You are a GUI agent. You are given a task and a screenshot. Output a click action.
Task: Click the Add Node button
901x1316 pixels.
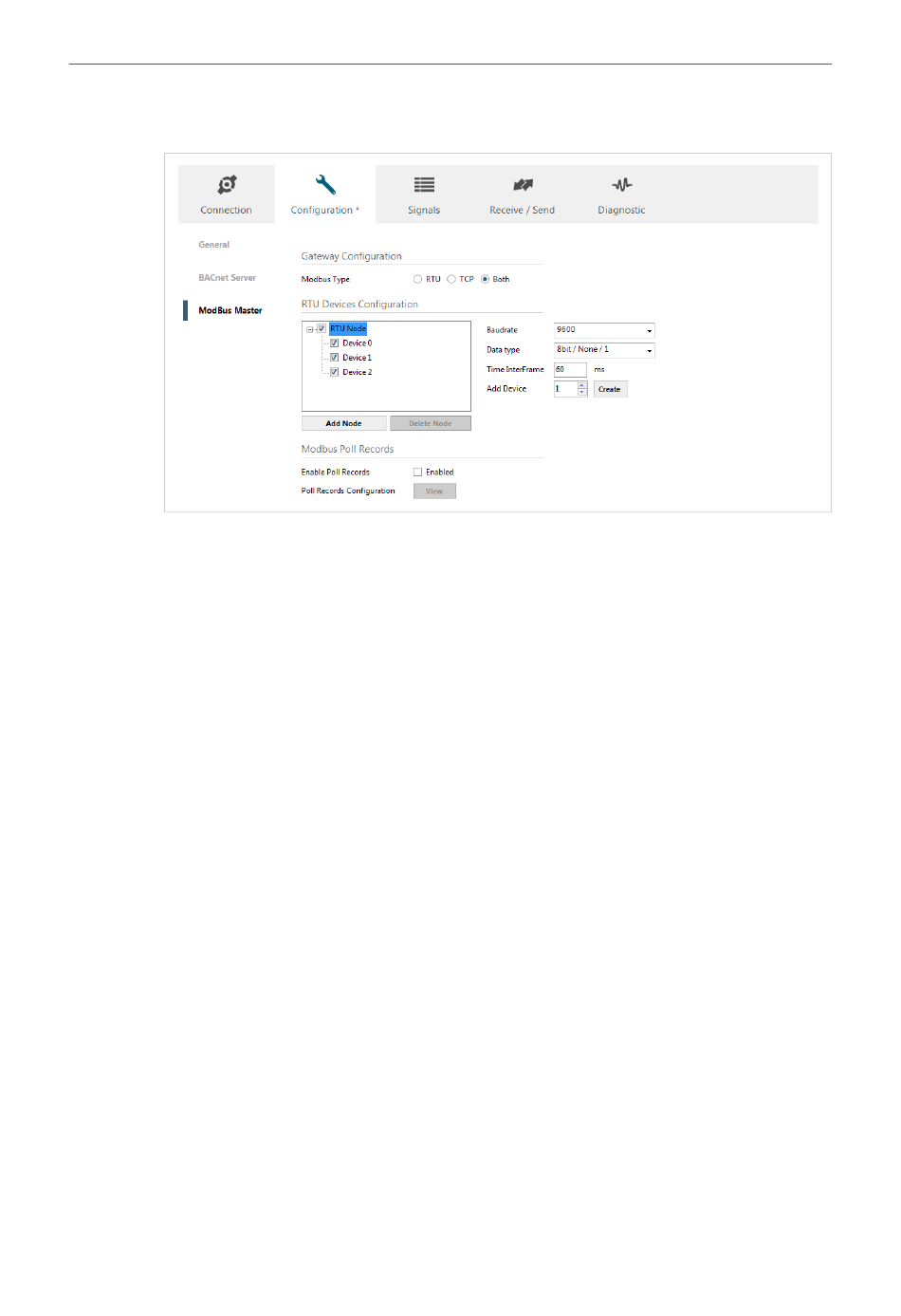pyautogui.click(x=343, y=423)
